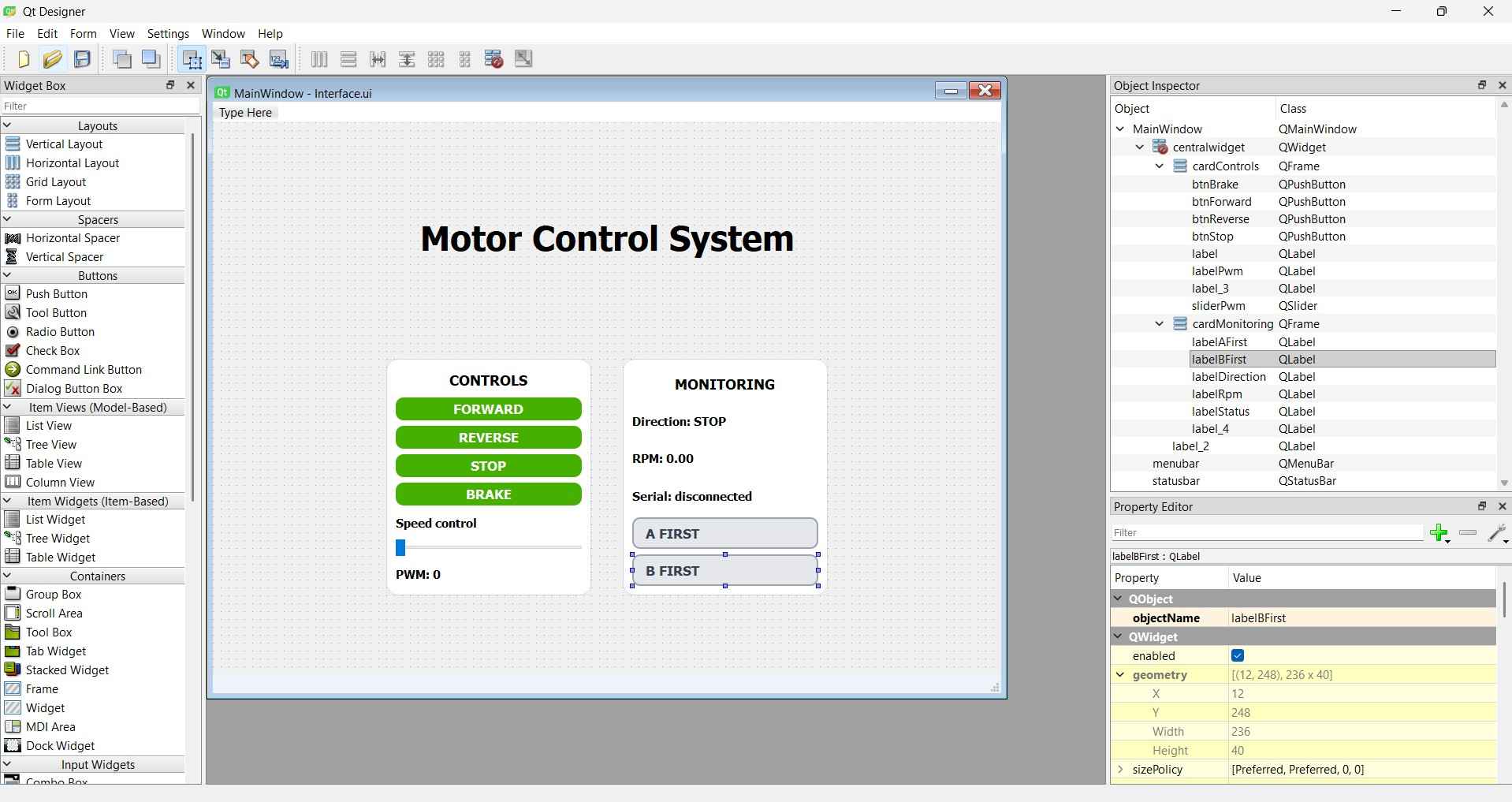Click the Lay Out in Grid icon
The height and width of the screenshot is (802, 1512).
[x=436, y=59]
